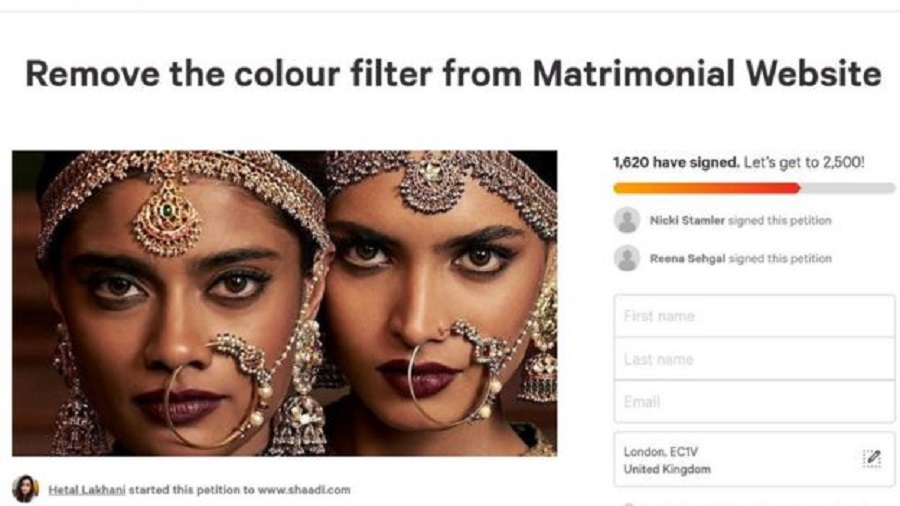900x506 pixels.
Task: Focus the First name field
Action: (754, 316)
